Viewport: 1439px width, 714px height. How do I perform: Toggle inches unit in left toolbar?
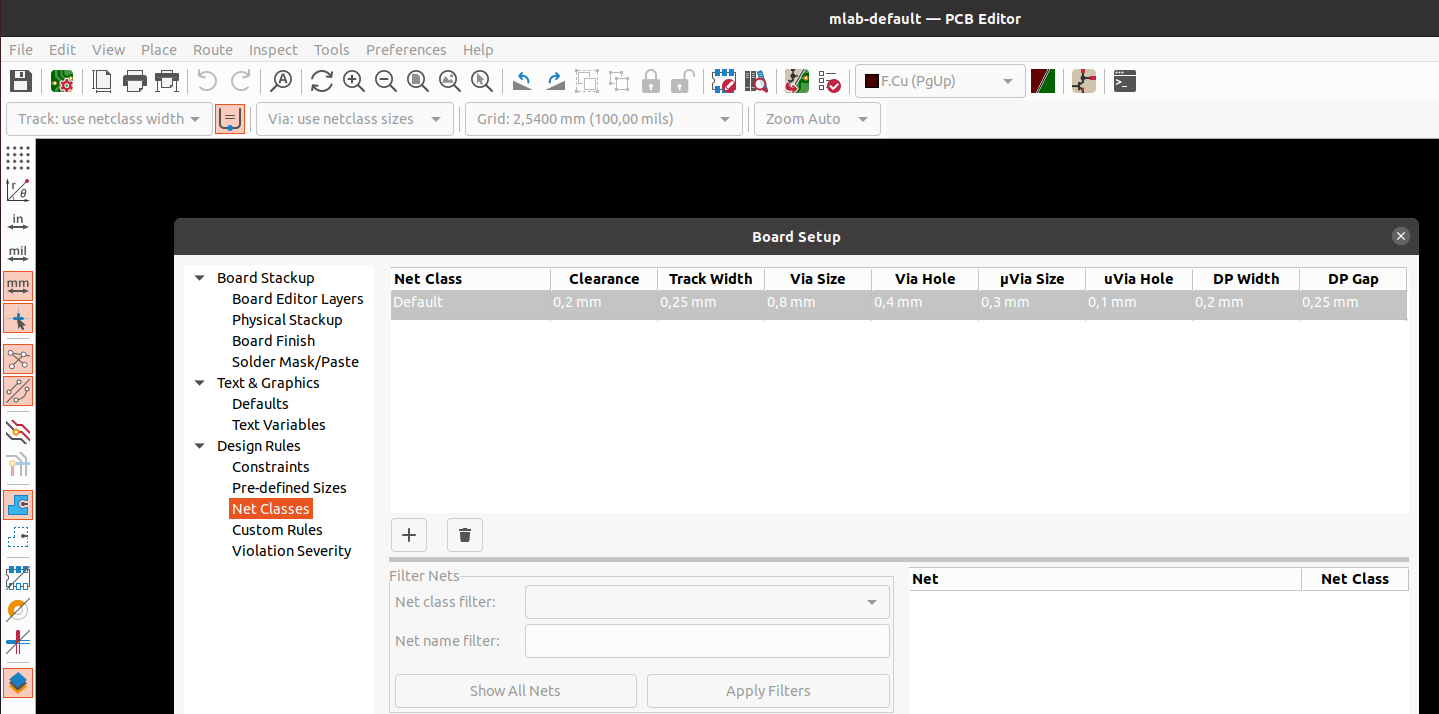[x=18, y=222]
